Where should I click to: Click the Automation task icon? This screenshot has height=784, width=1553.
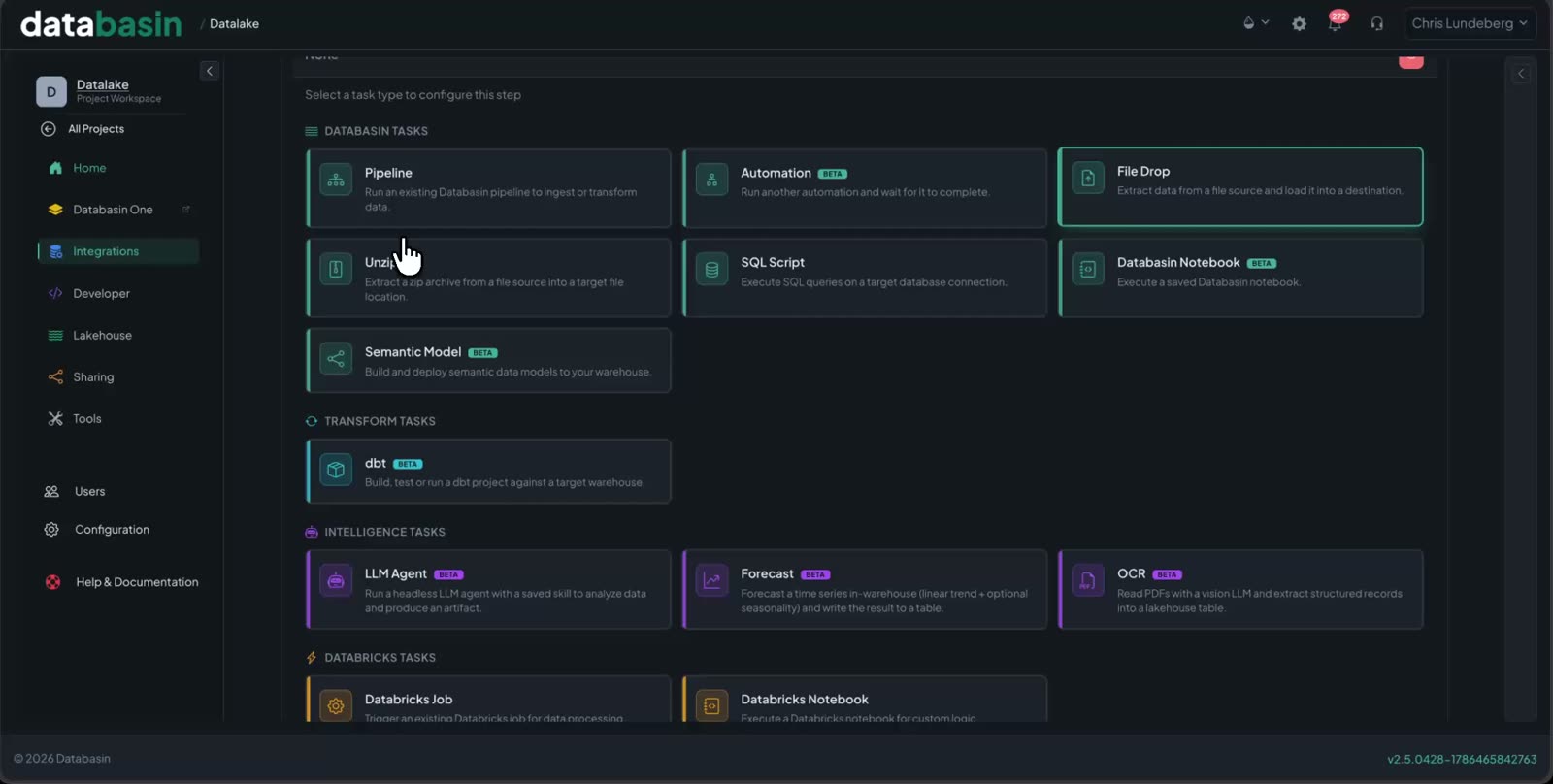[711, 180]
